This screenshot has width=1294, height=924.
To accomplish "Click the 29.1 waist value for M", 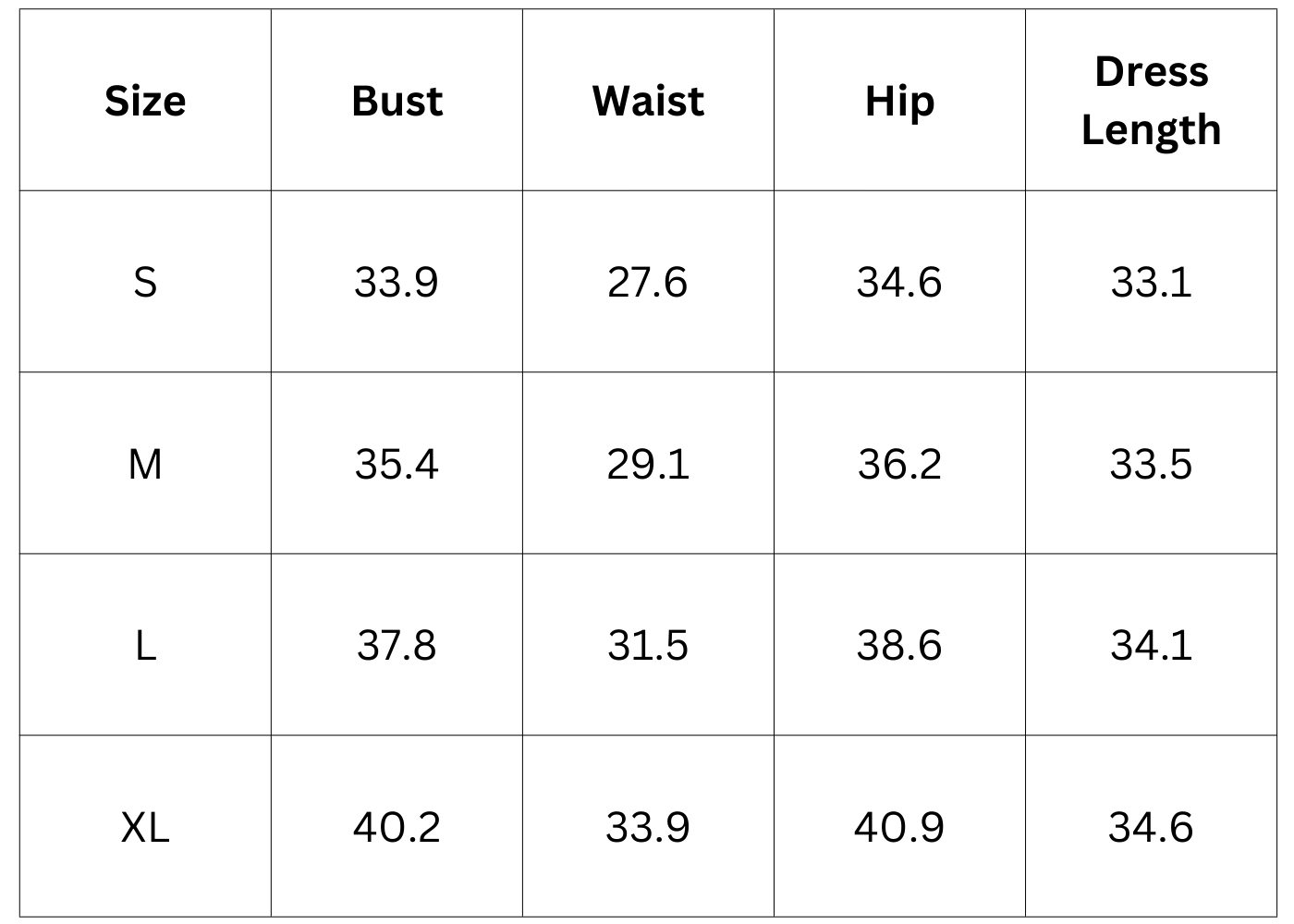I will [648, 464].
